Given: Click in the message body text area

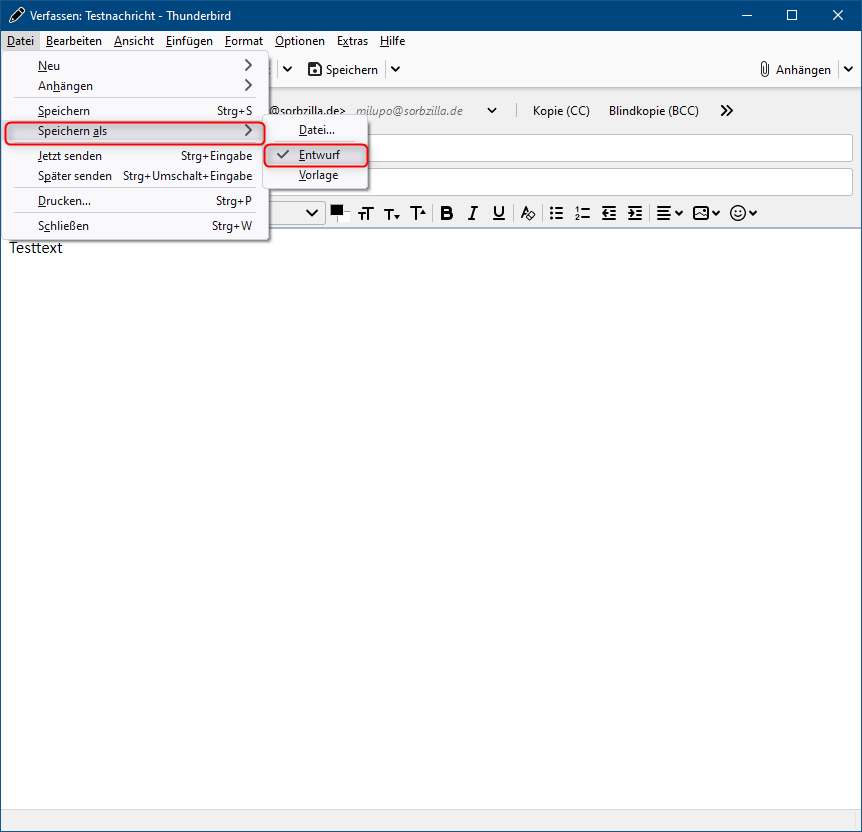Looking at the screenshot, I should pyautogui.click(x=430, y=500).
